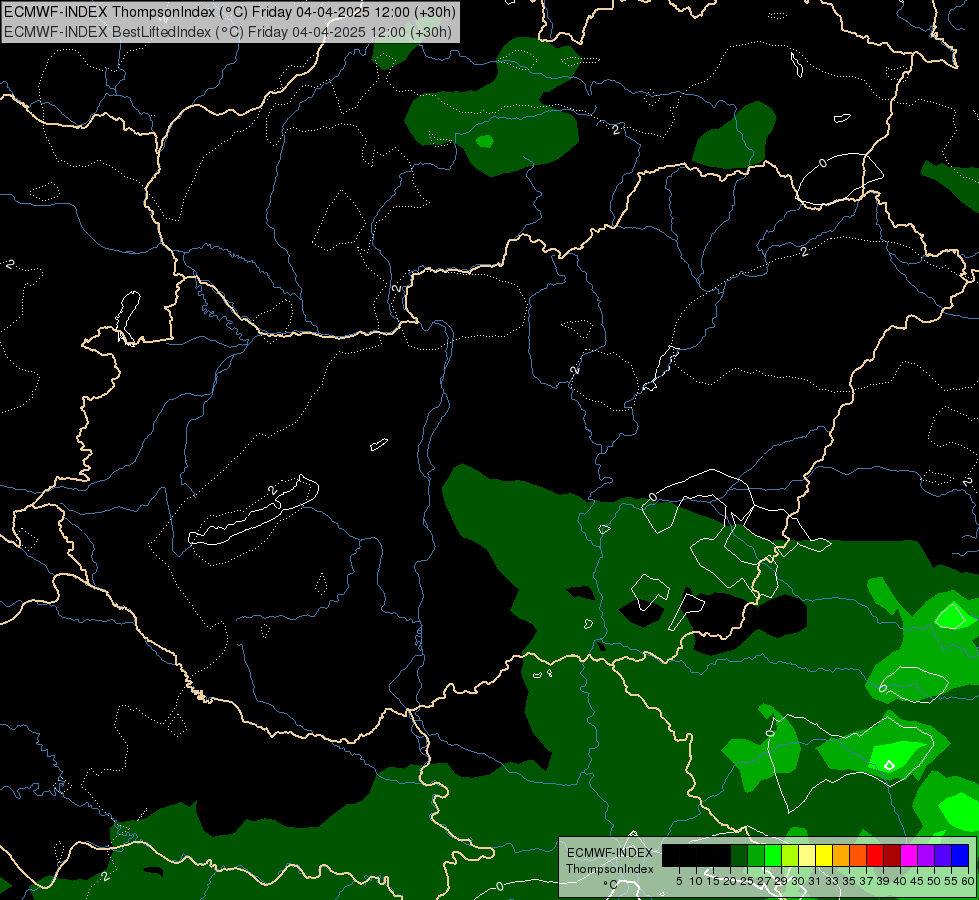Click the bright red 37–39 legend swatch
The height and width of the screenshot is (900, 979).
point(875,855)
